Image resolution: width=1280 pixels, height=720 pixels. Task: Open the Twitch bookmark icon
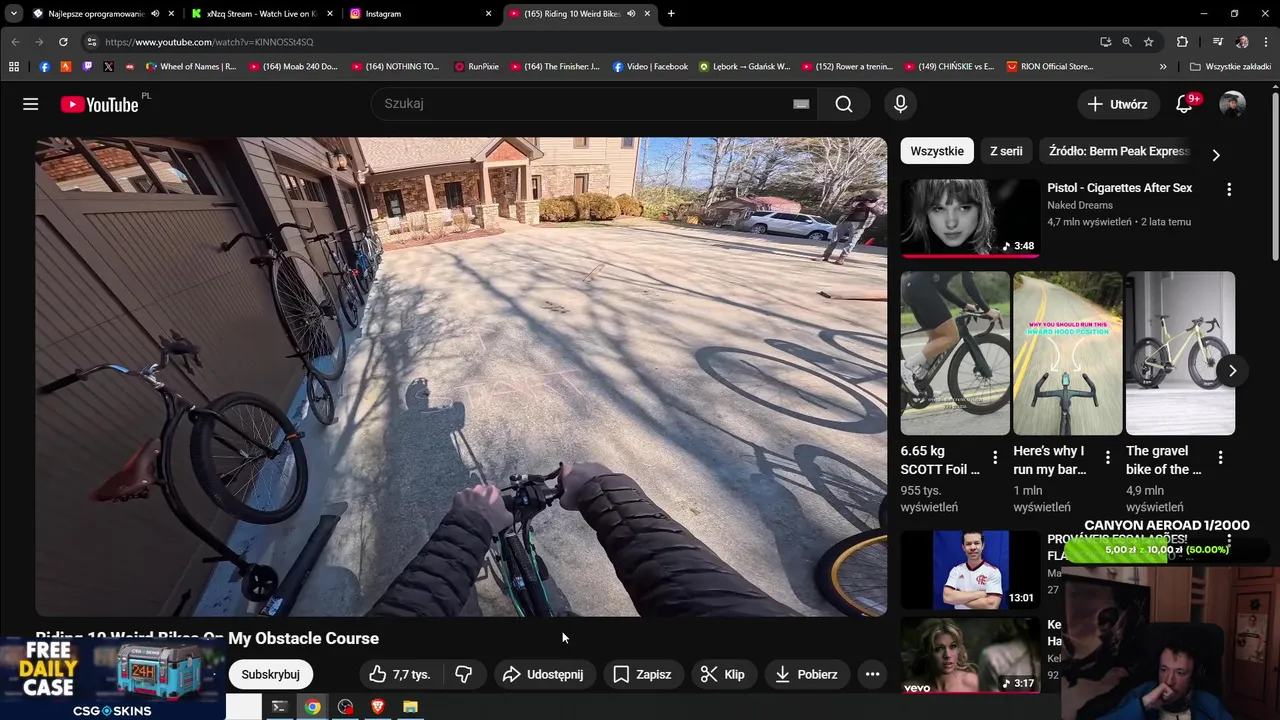pos(87,67)
